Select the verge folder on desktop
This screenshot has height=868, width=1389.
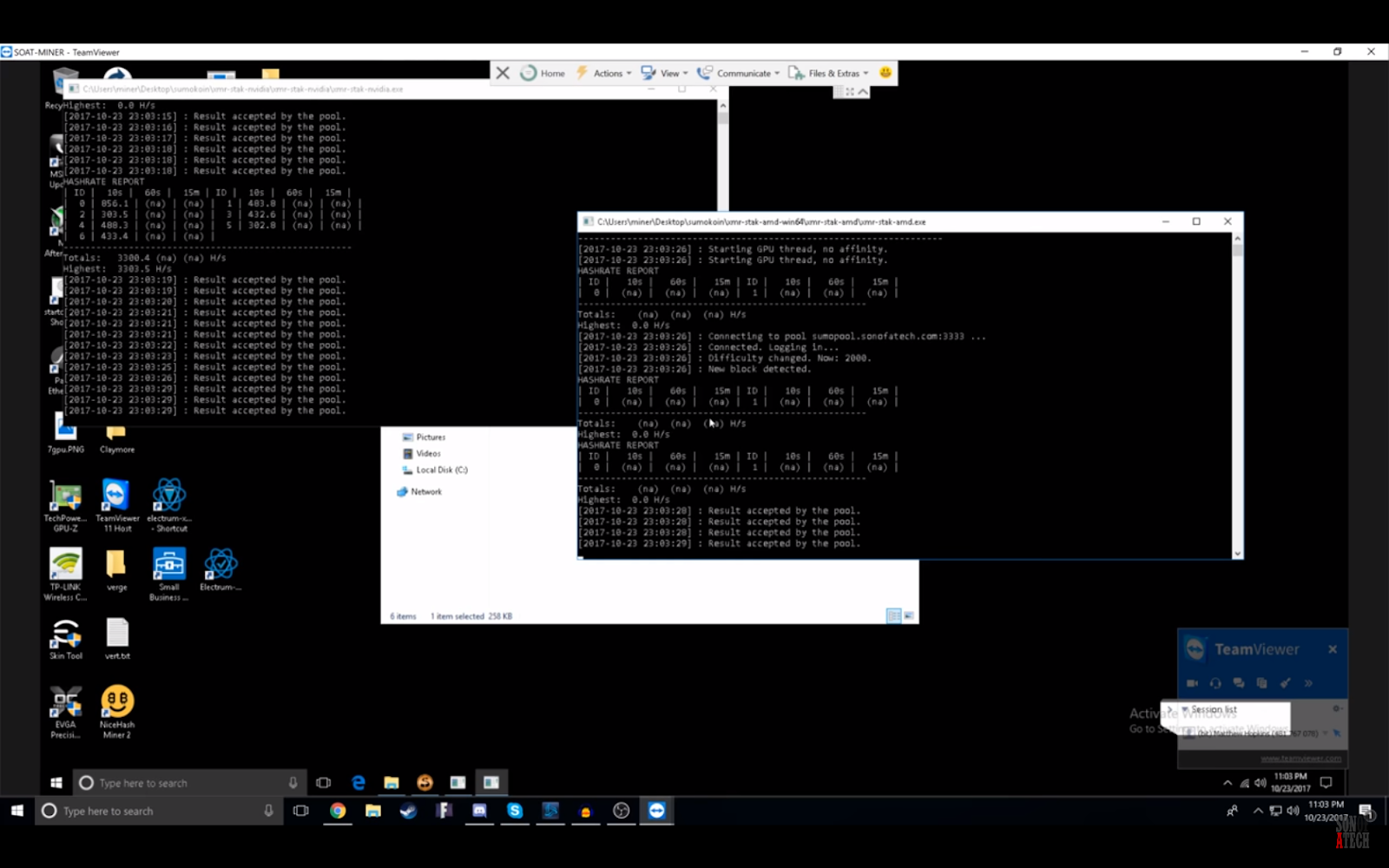[x=116, y=569]
